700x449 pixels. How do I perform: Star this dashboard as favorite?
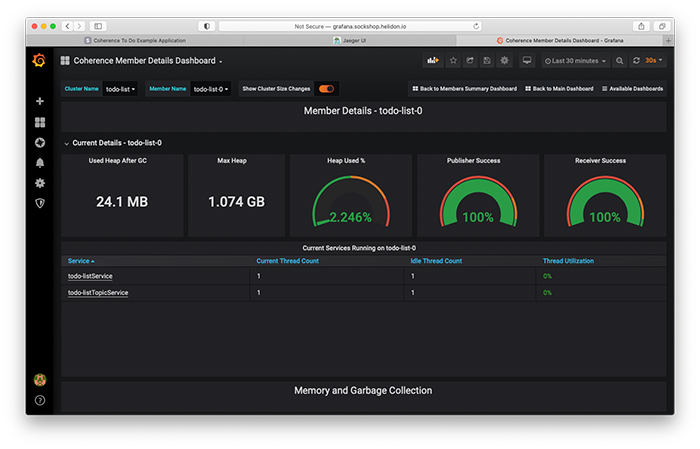click(453, 60)
